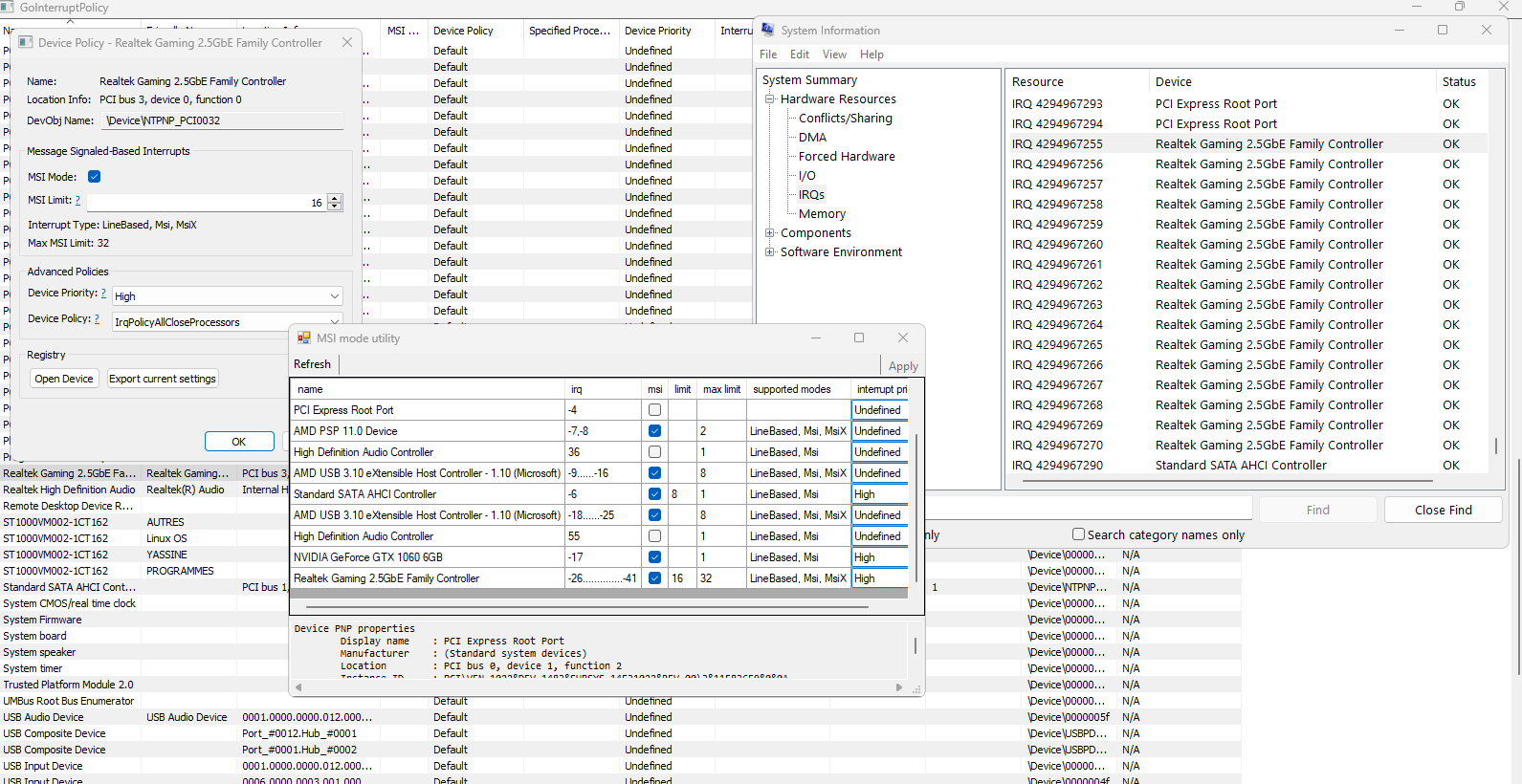Select IRQs under Hardware Resources
Screen dimensions: 1522x784
[x=811, y=195]
